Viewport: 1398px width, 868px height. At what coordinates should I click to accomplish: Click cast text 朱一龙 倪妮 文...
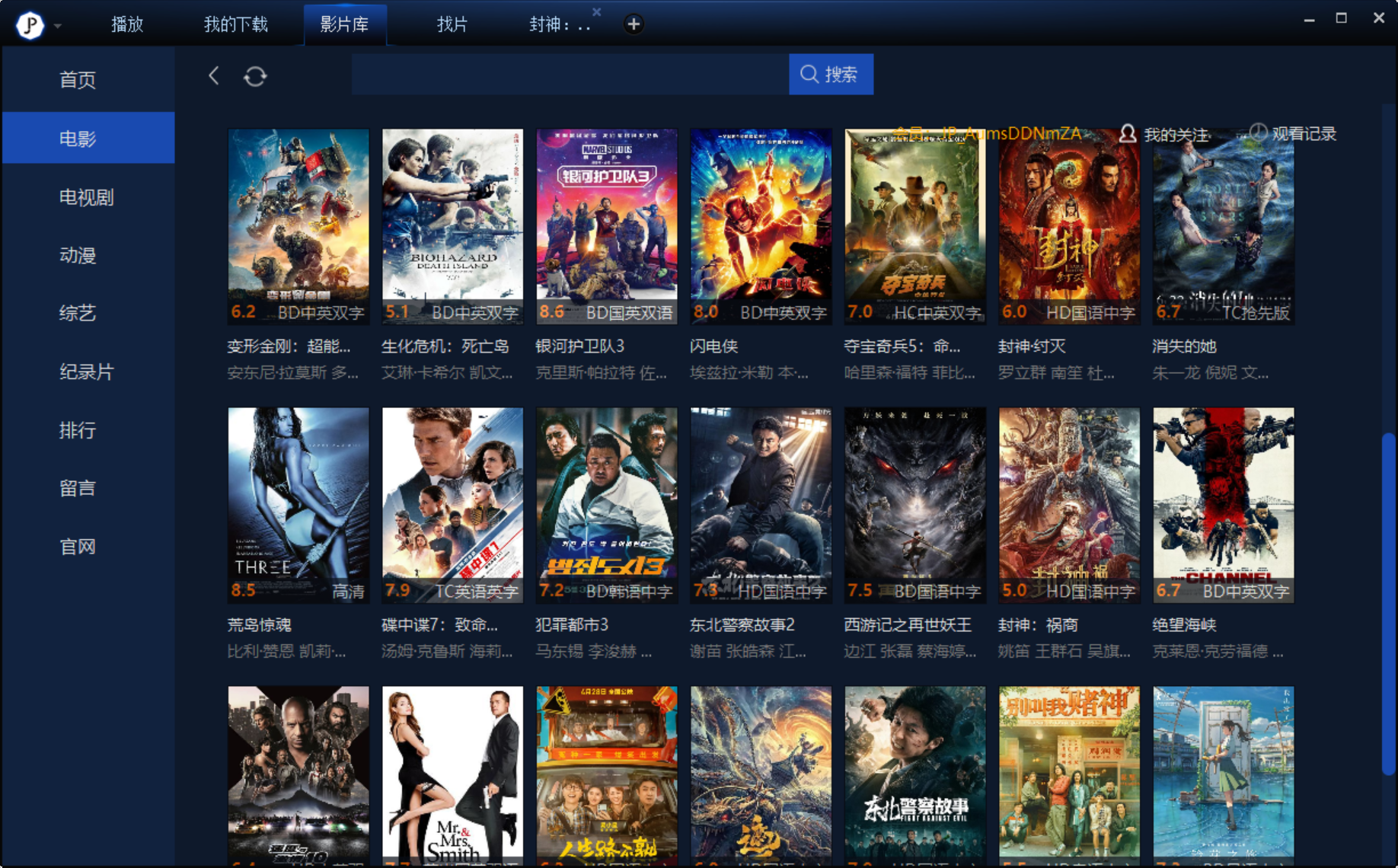point(1210,373)
